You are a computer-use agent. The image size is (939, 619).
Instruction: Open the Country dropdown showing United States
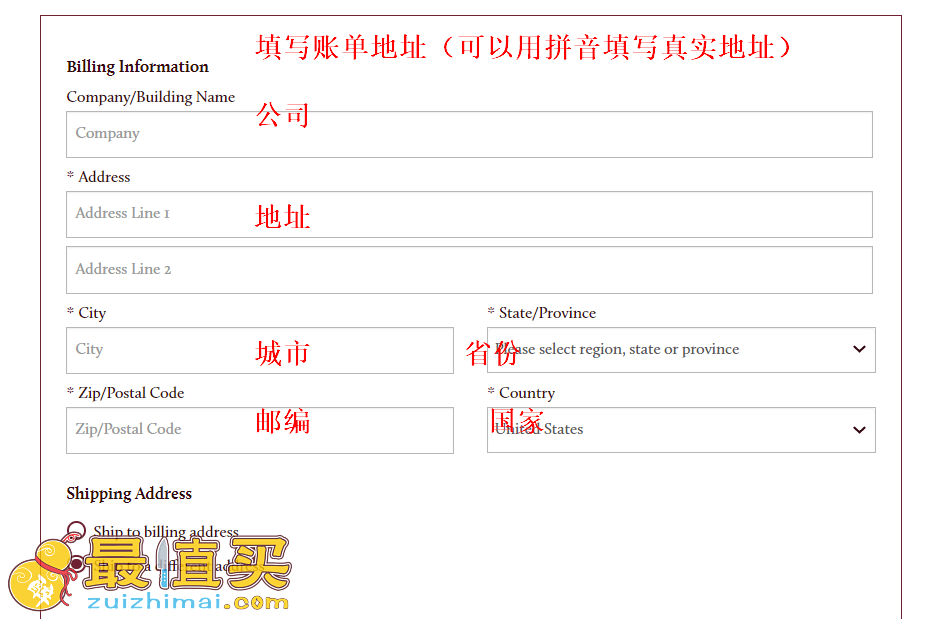click(x=681, y=430)
